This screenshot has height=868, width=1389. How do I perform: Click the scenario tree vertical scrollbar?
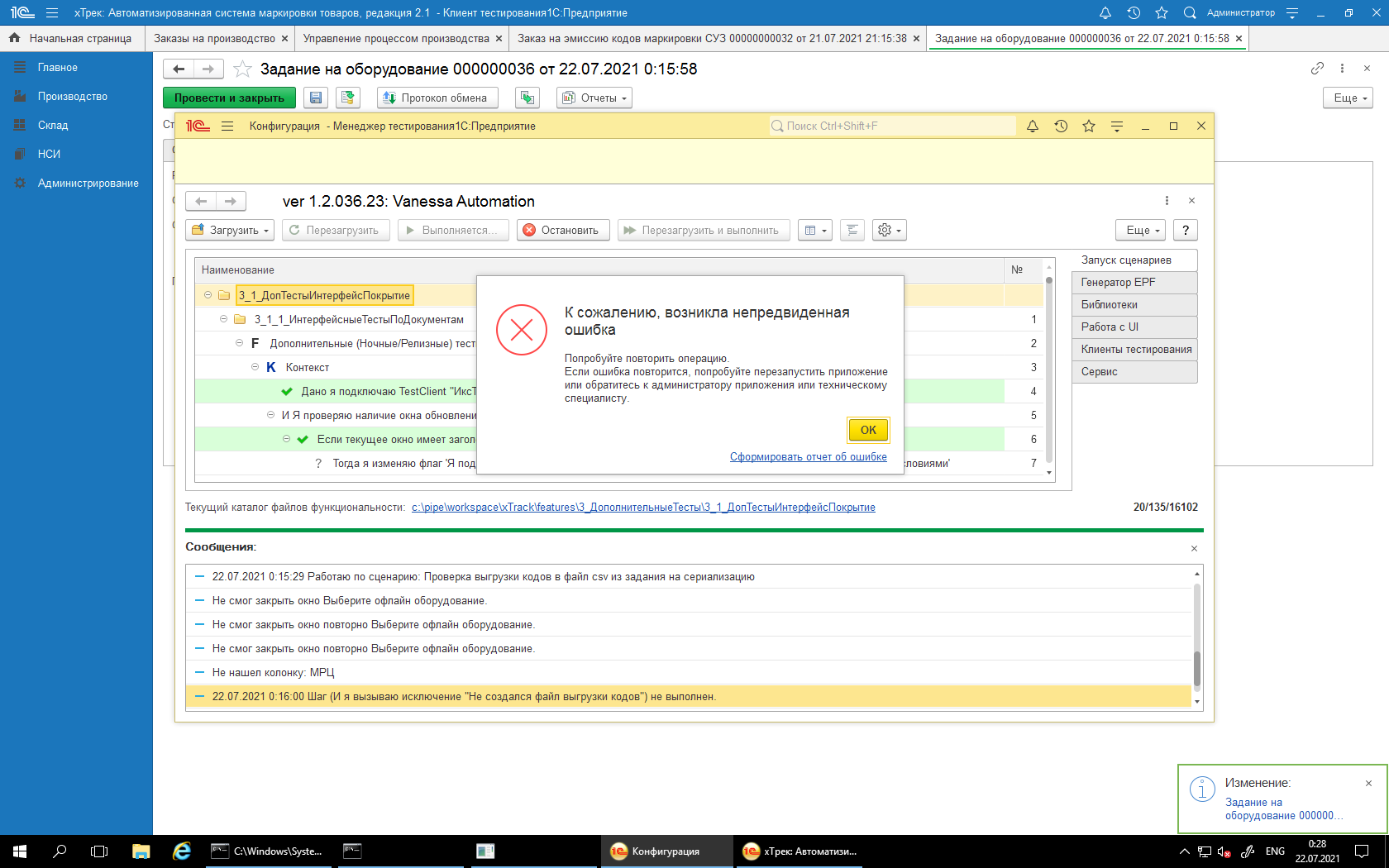[x=1049, y=370]
